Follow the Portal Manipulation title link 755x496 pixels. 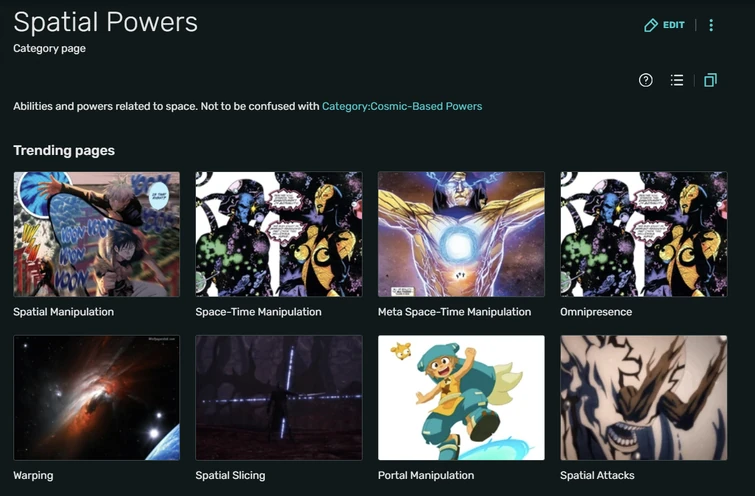tap(426, 476)
